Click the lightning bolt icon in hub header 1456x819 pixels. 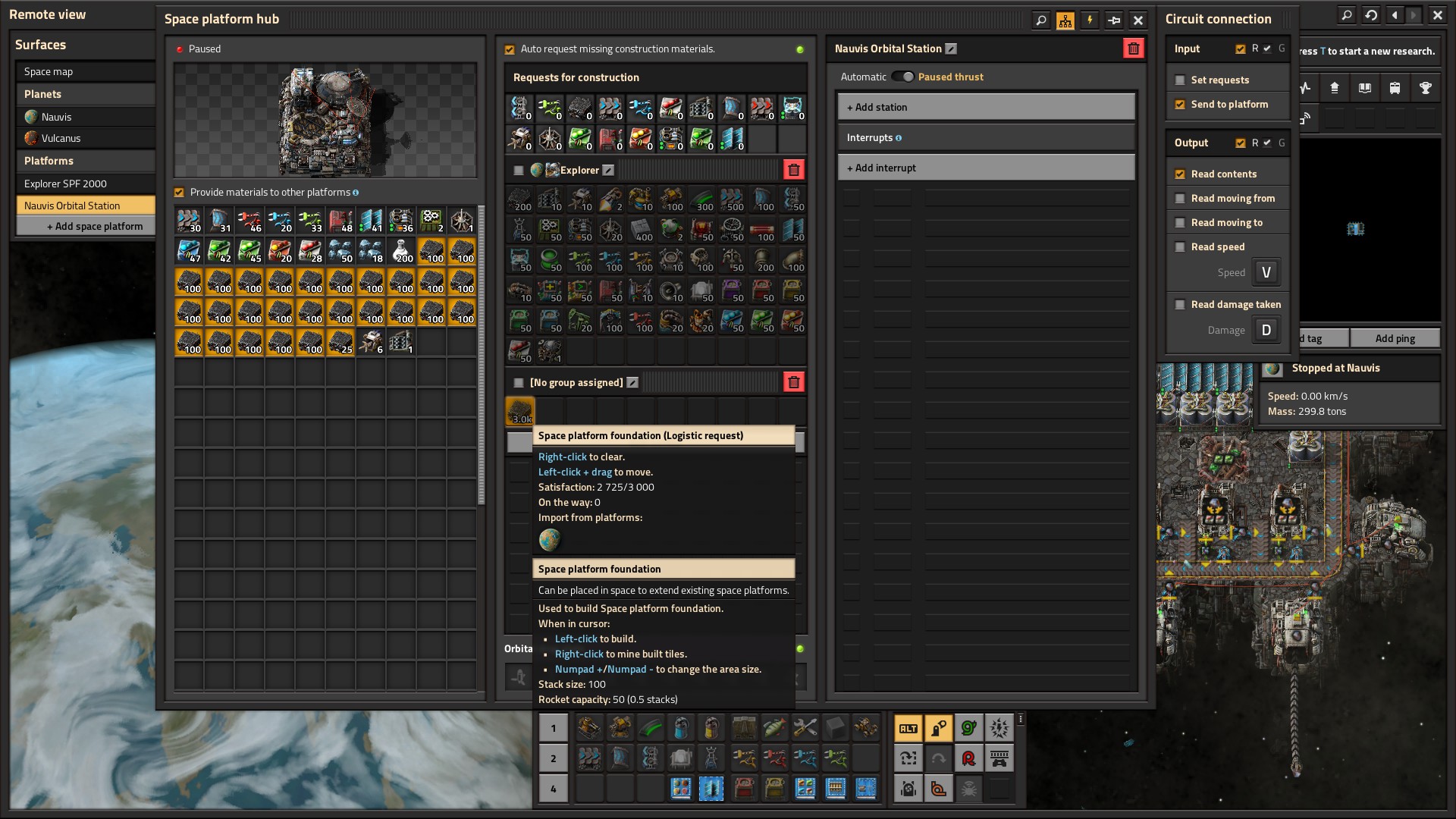point(1090,20)
